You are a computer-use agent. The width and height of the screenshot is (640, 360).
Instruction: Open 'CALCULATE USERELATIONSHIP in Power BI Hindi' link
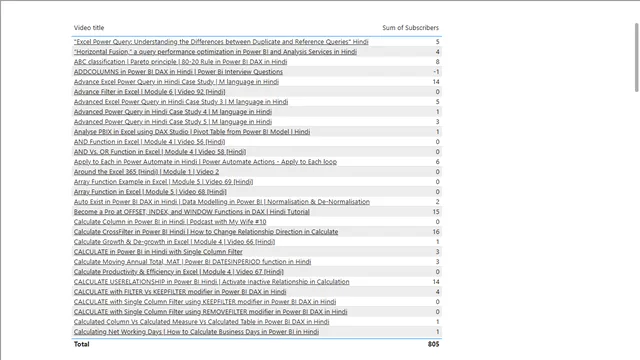point(211,282)
